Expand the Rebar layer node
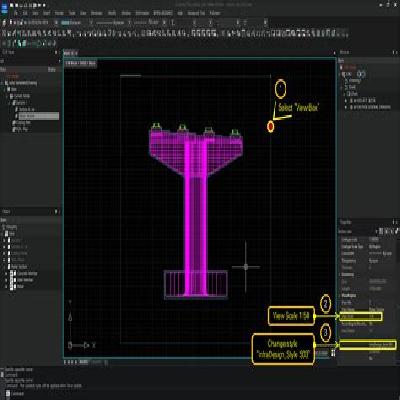400x400 pixels. coord(6,286)
